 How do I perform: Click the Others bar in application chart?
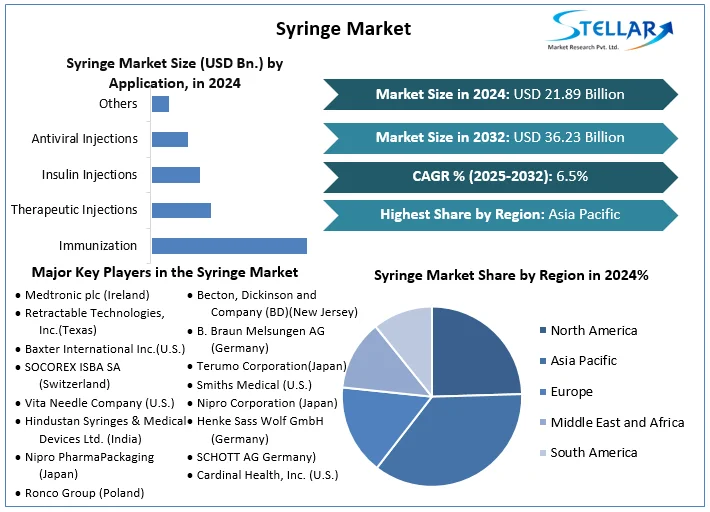(x=160, y=104)
